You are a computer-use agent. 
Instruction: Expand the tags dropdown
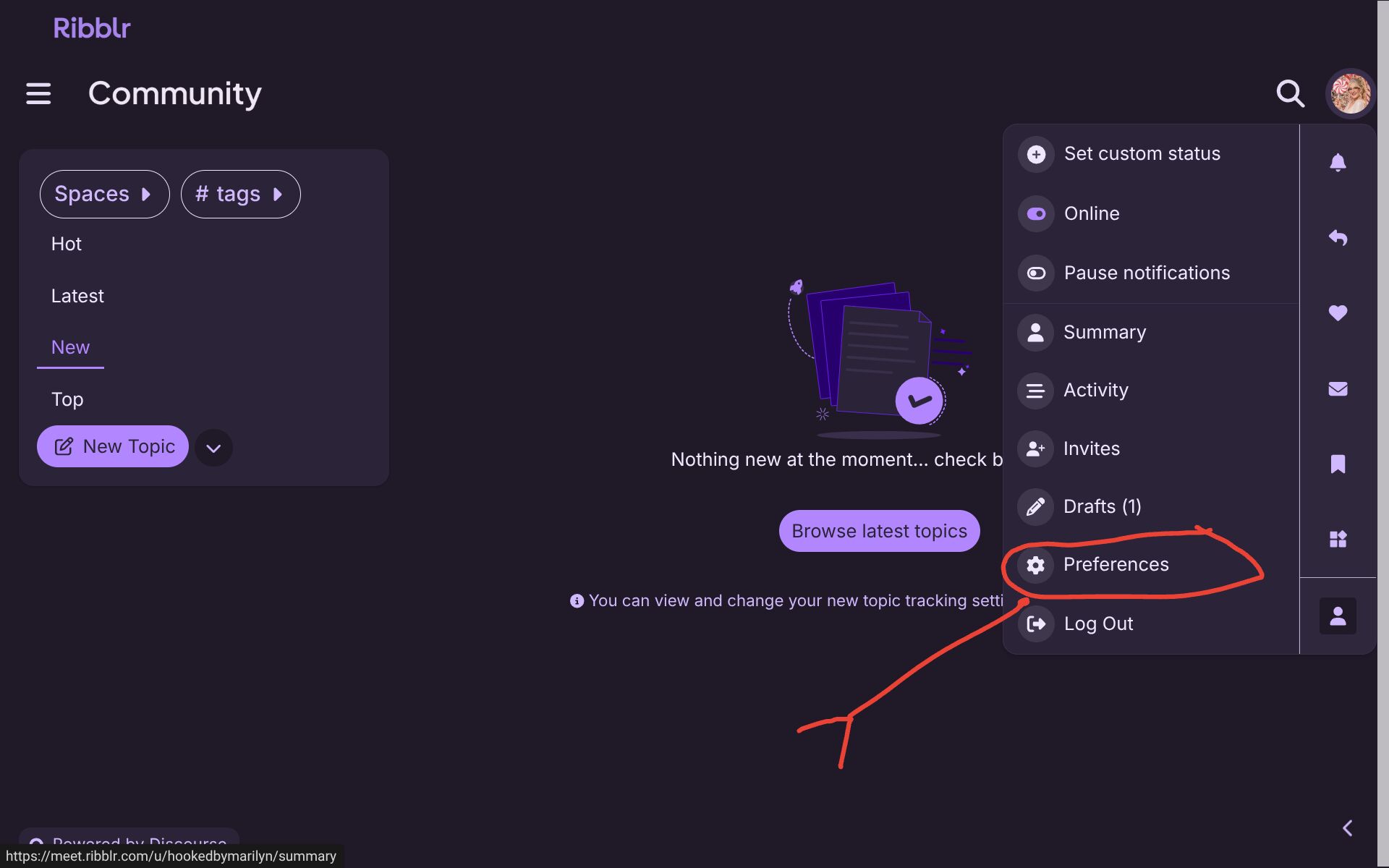tap(240, 194)
